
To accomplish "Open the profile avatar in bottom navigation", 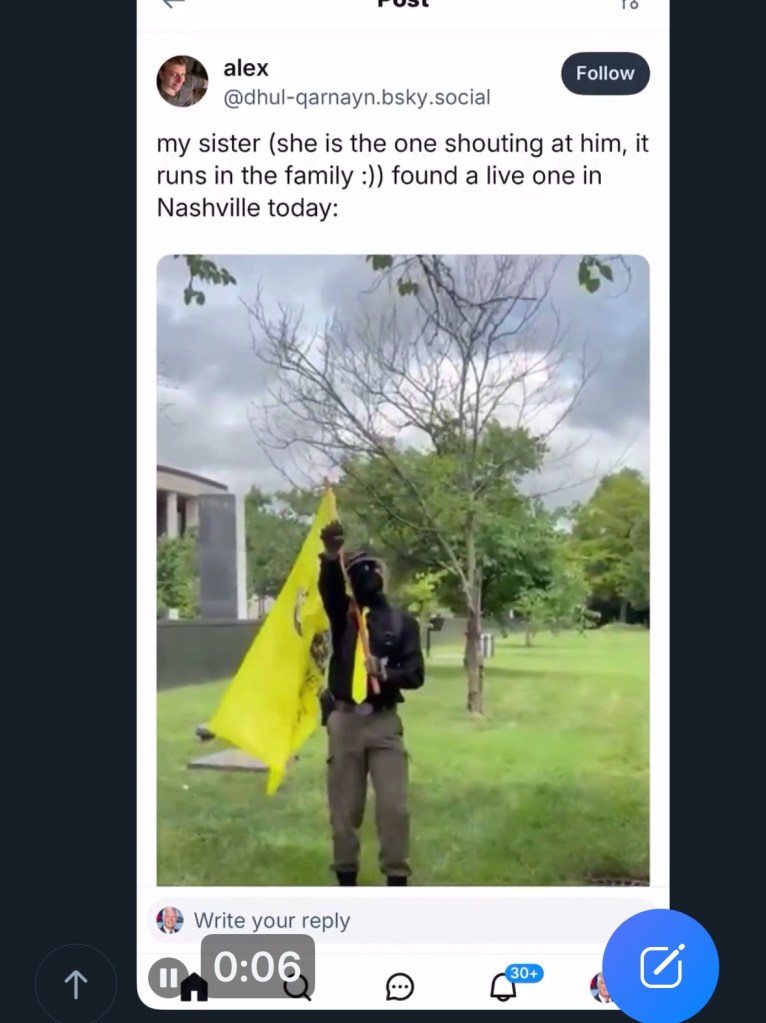I will coord(598,987).
